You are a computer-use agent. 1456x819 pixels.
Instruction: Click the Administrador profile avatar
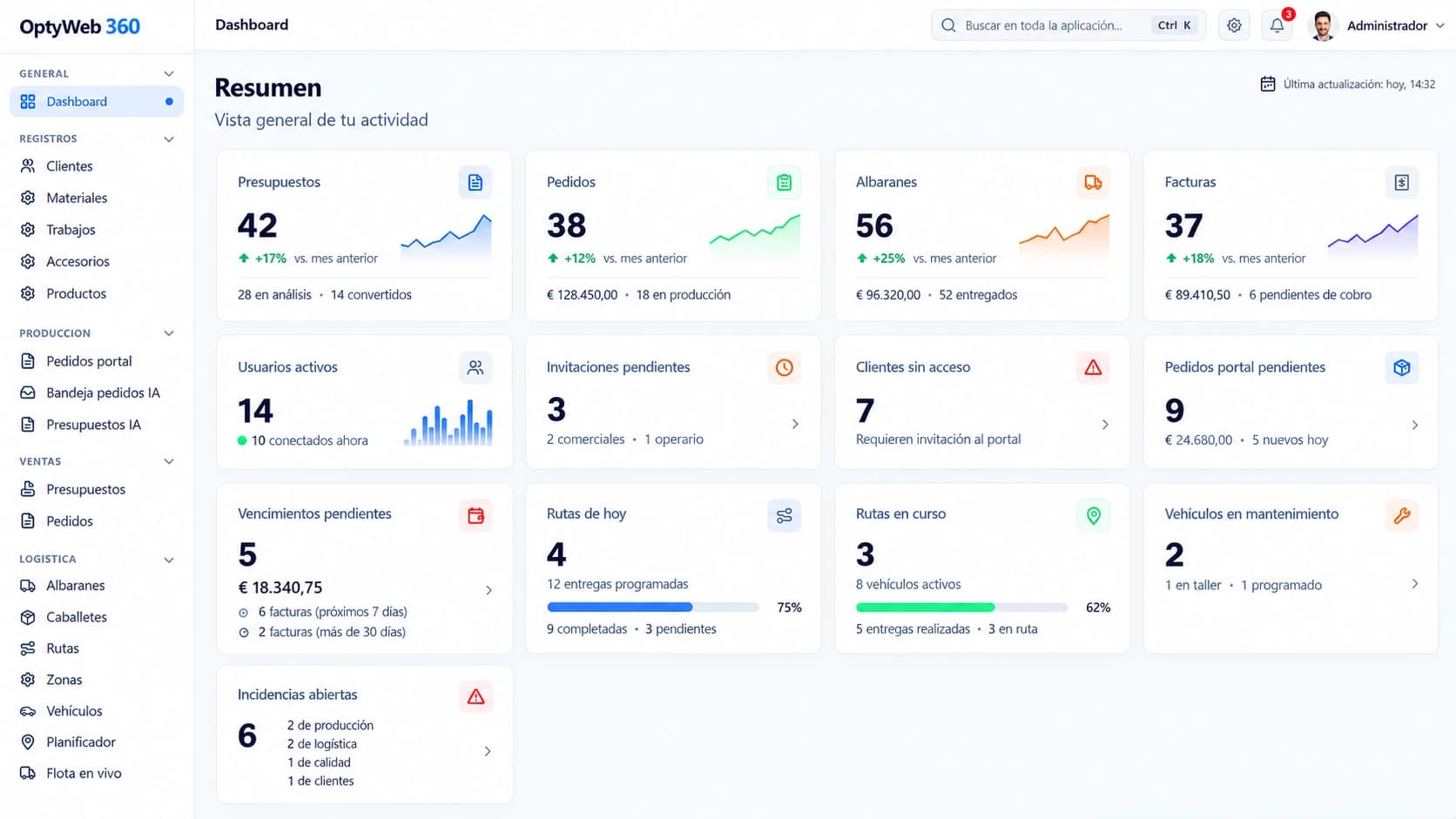coord(1323,25)
